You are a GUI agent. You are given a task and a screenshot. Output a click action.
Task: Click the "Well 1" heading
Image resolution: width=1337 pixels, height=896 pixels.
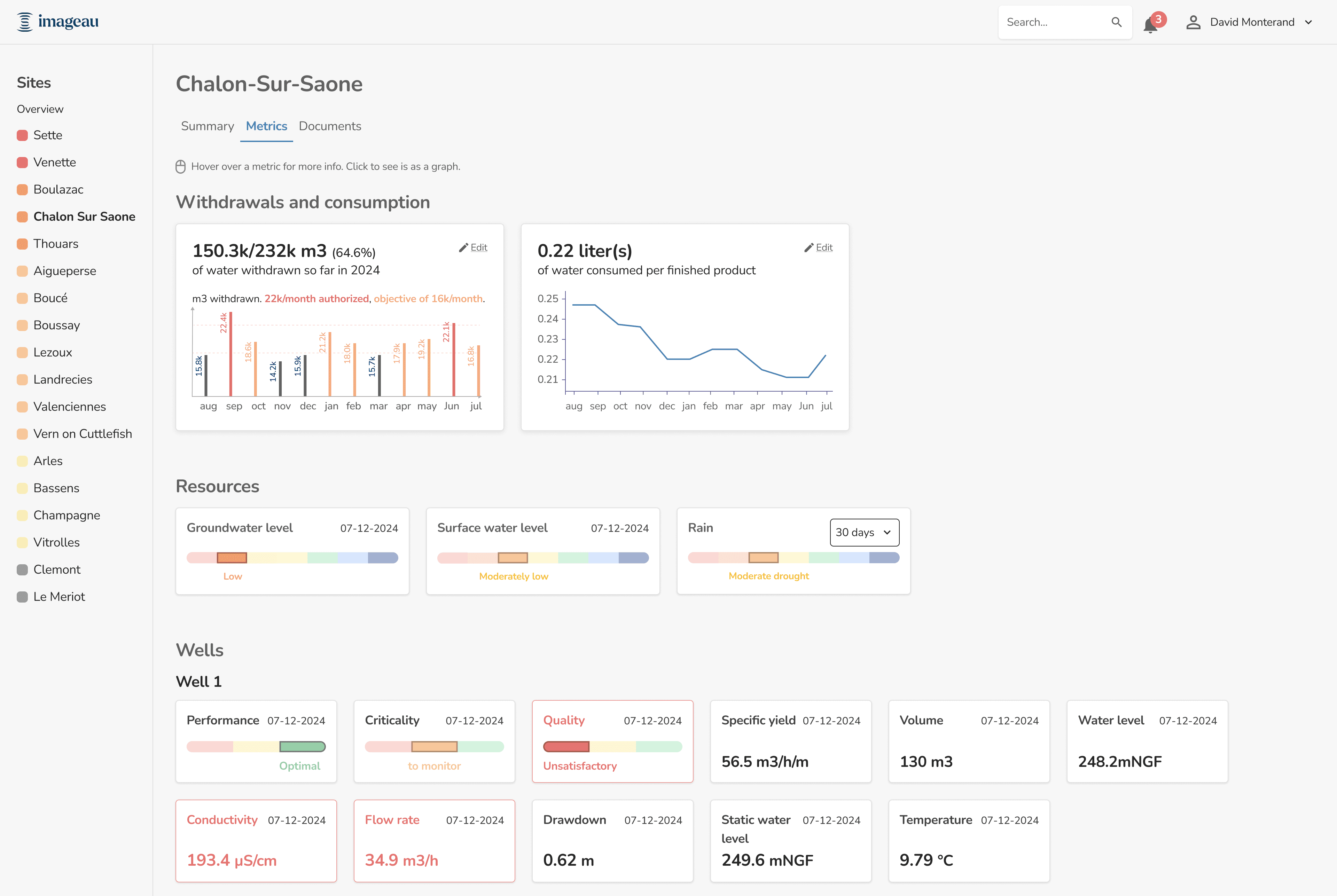199,682
